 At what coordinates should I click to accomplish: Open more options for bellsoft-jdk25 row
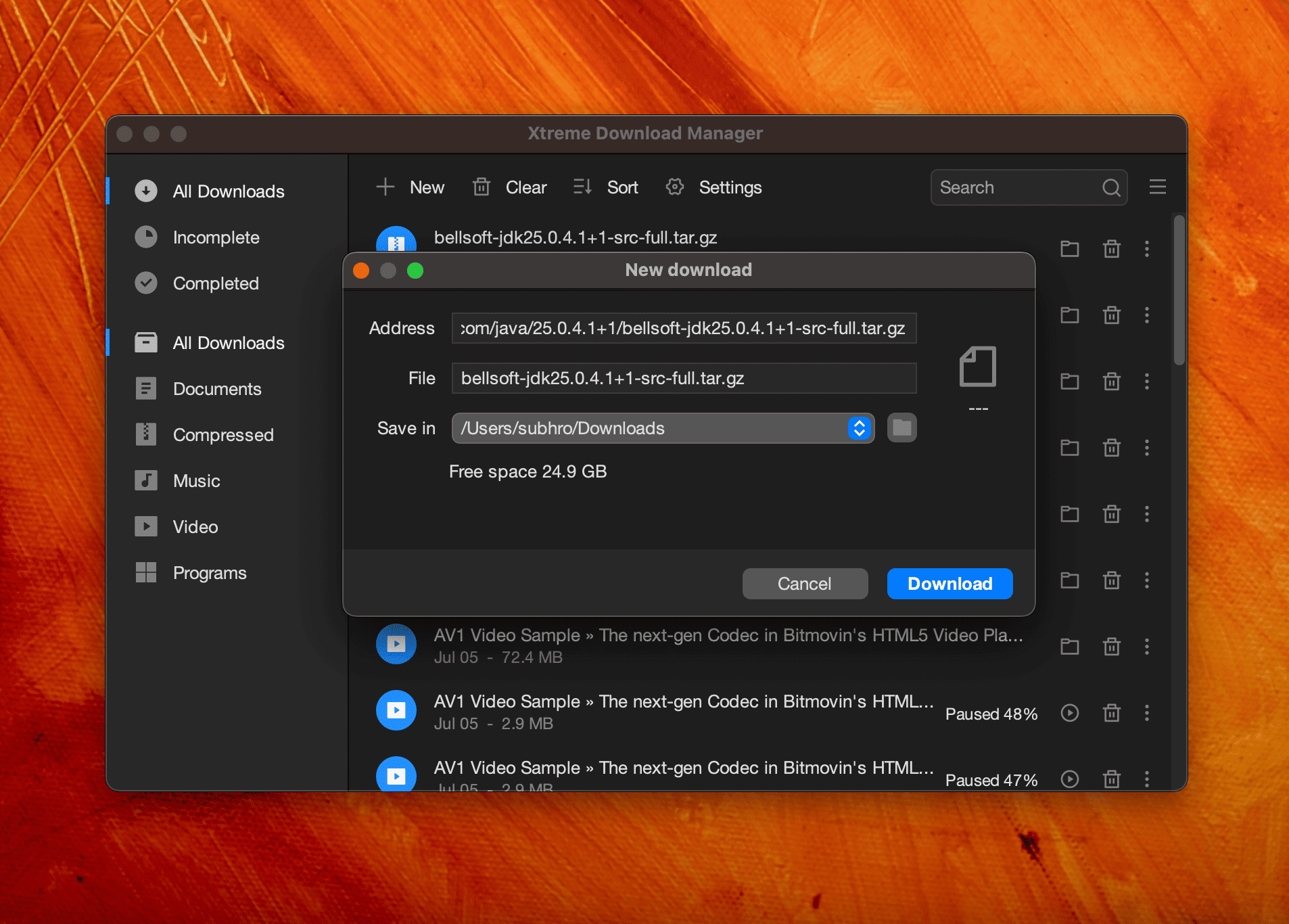[x=1147, y=249]
